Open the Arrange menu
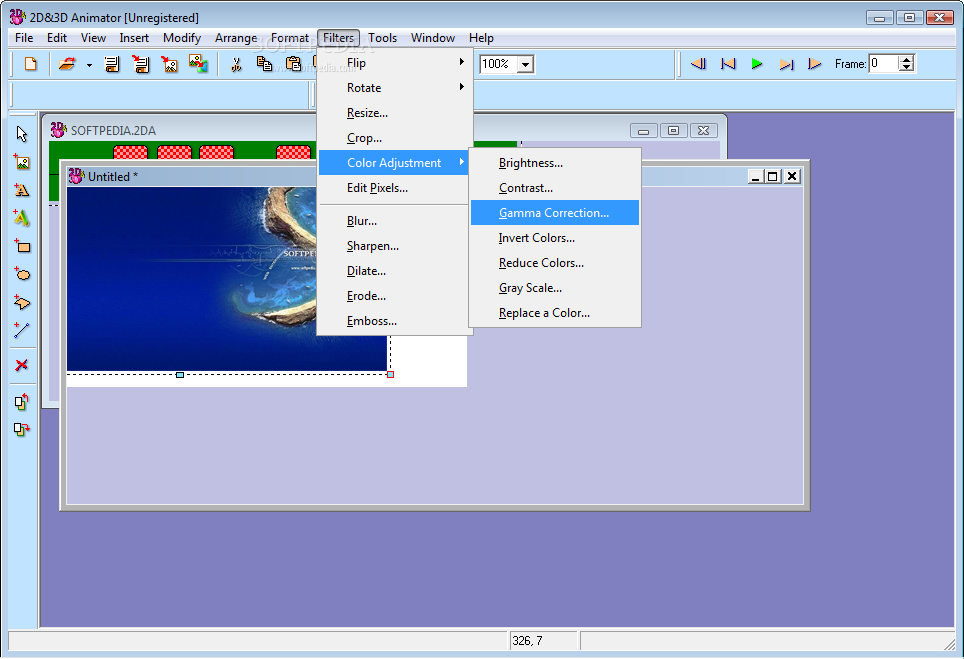The image size is (964, 659). click(236, 38)
